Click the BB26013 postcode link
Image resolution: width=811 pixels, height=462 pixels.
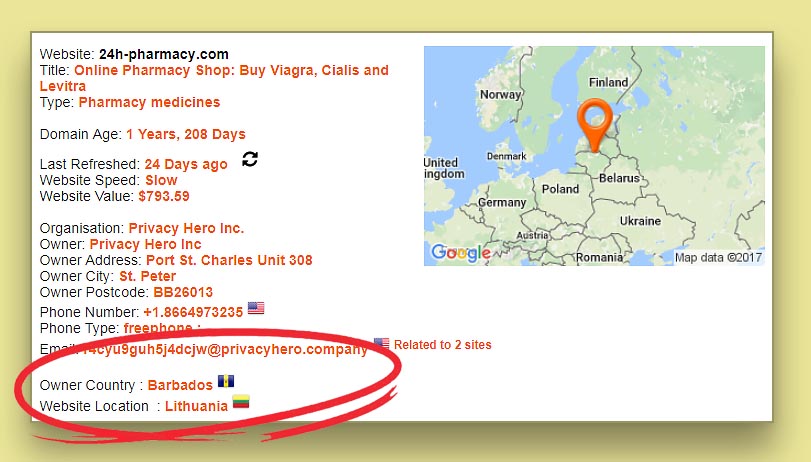pyautogui.click(x=183, y=292)
